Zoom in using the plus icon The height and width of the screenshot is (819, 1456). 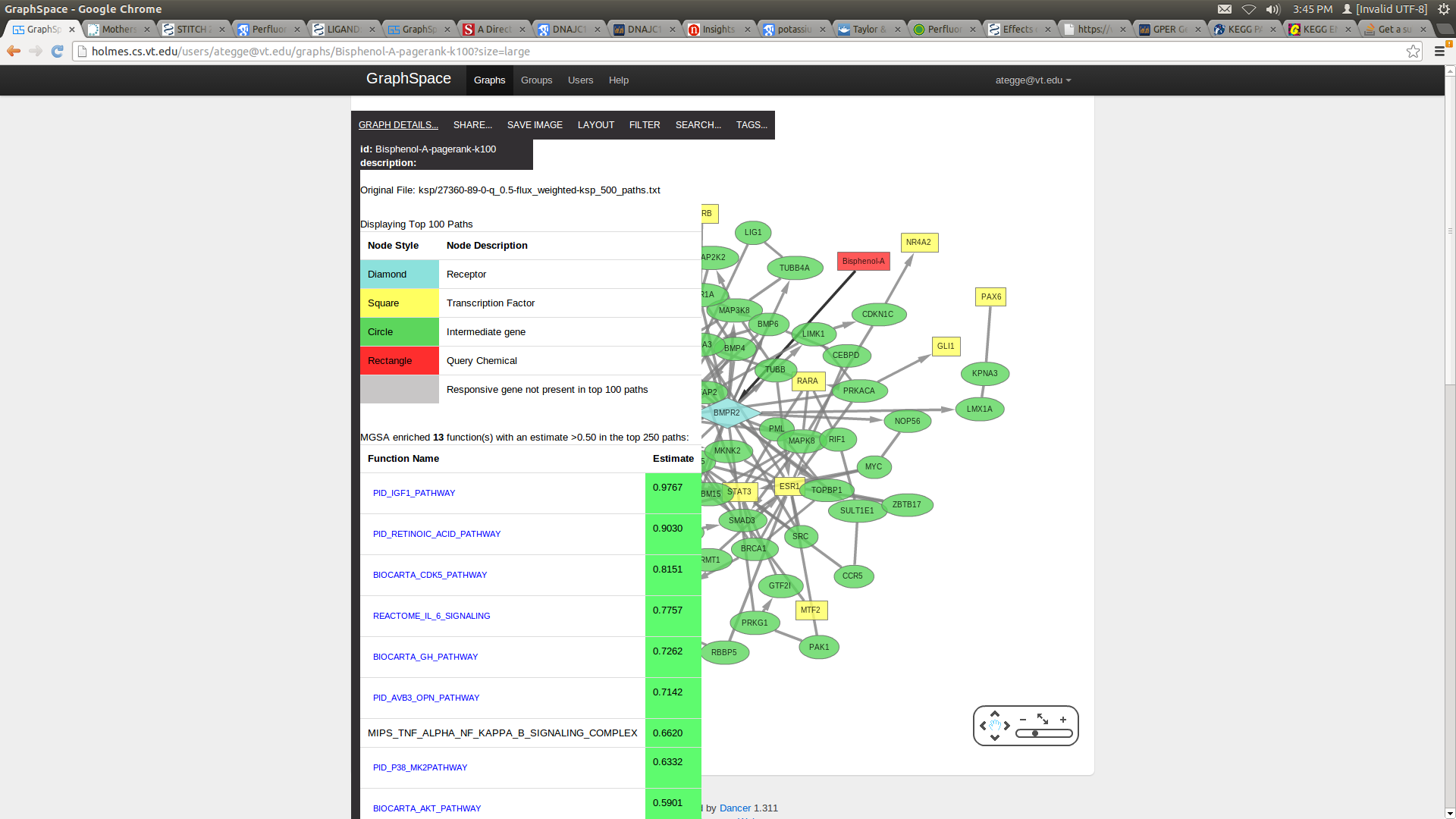click(1063, 720)
